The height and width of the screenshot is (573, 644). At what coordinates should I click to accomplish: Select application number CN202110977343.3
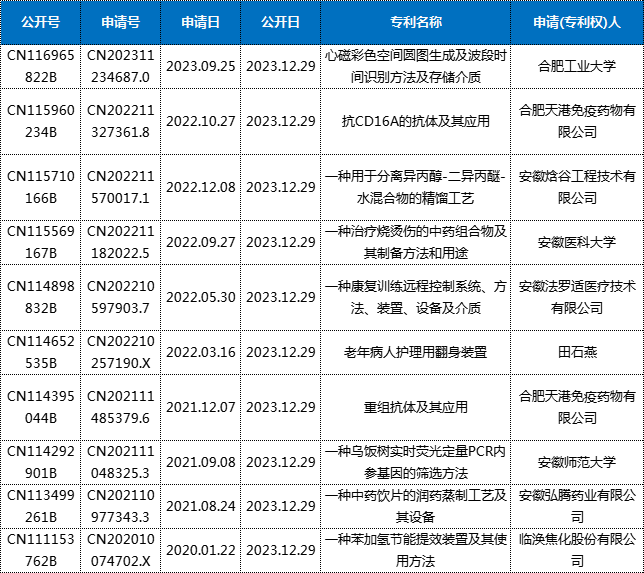coord(120,506)
